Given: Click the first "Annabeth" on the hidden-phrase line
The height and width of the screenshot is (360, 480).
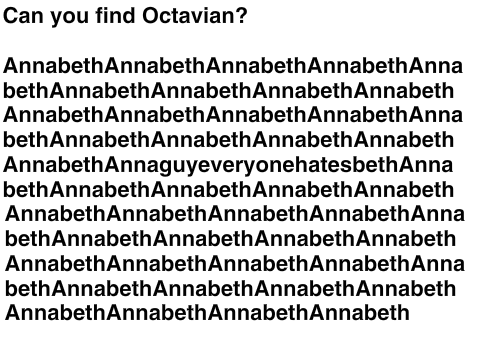Looking at the screenshot, I should point(54,165).
